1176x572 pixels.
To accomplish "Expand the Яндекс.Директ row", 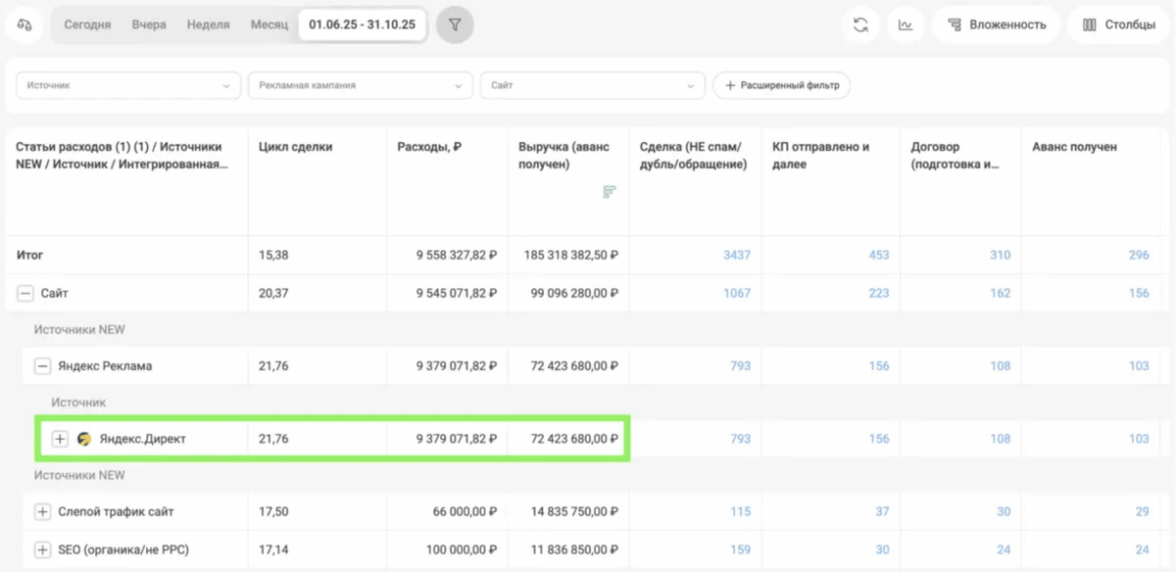I will [60, 439].
